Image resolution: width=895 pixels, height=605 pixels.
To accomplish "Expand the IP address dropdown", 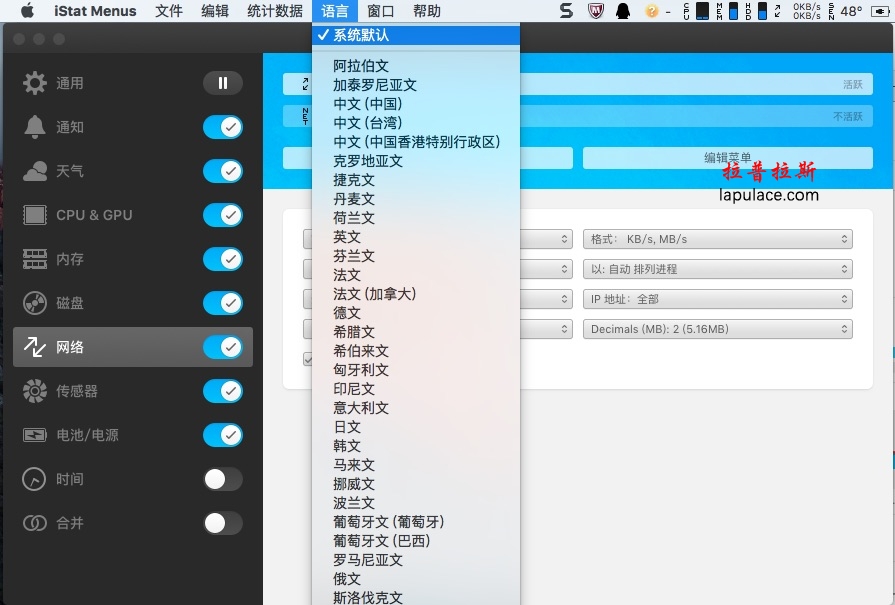I will (717, 299).
